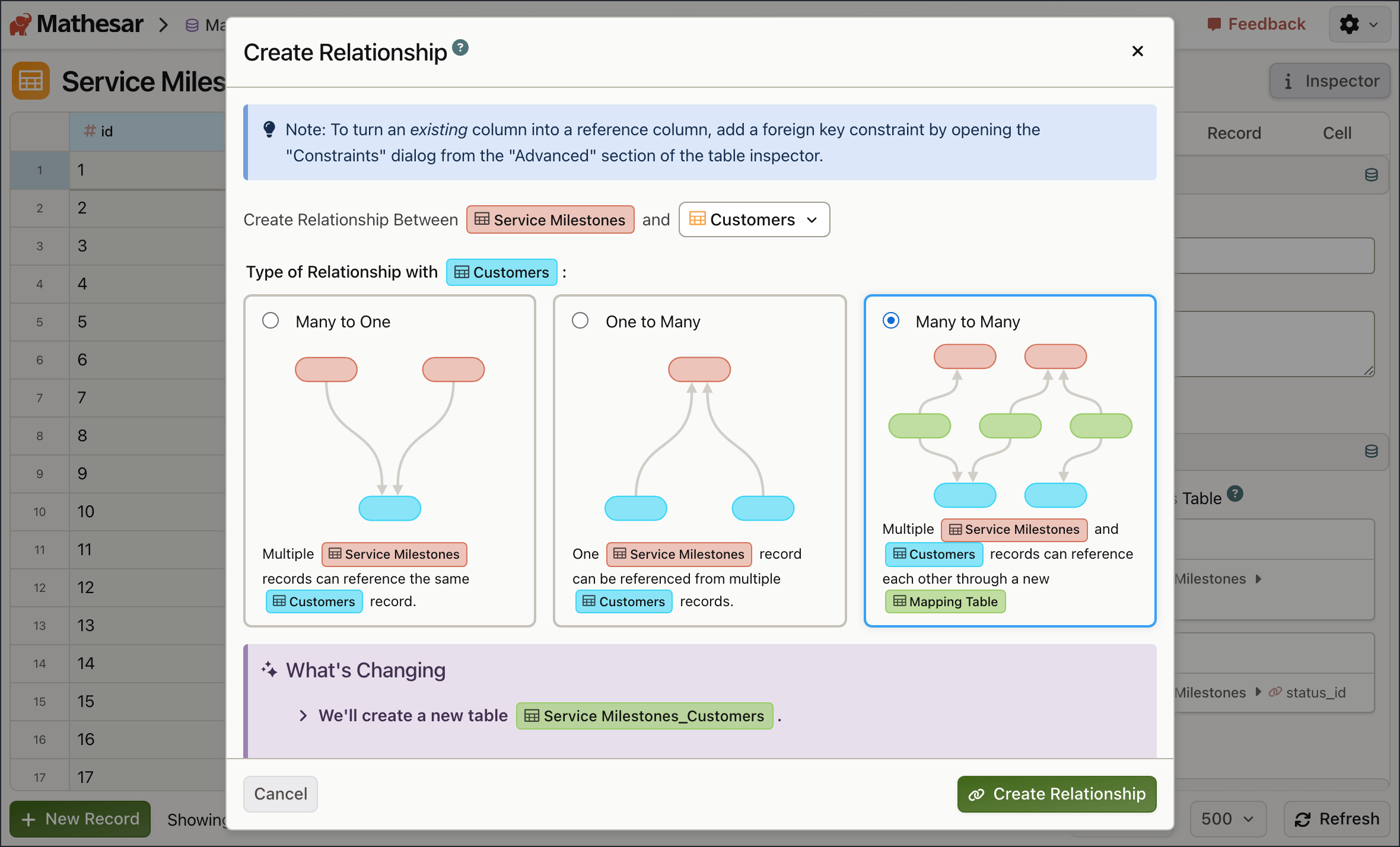Switch to the Record tab in inspector

tap(1234, 133)
